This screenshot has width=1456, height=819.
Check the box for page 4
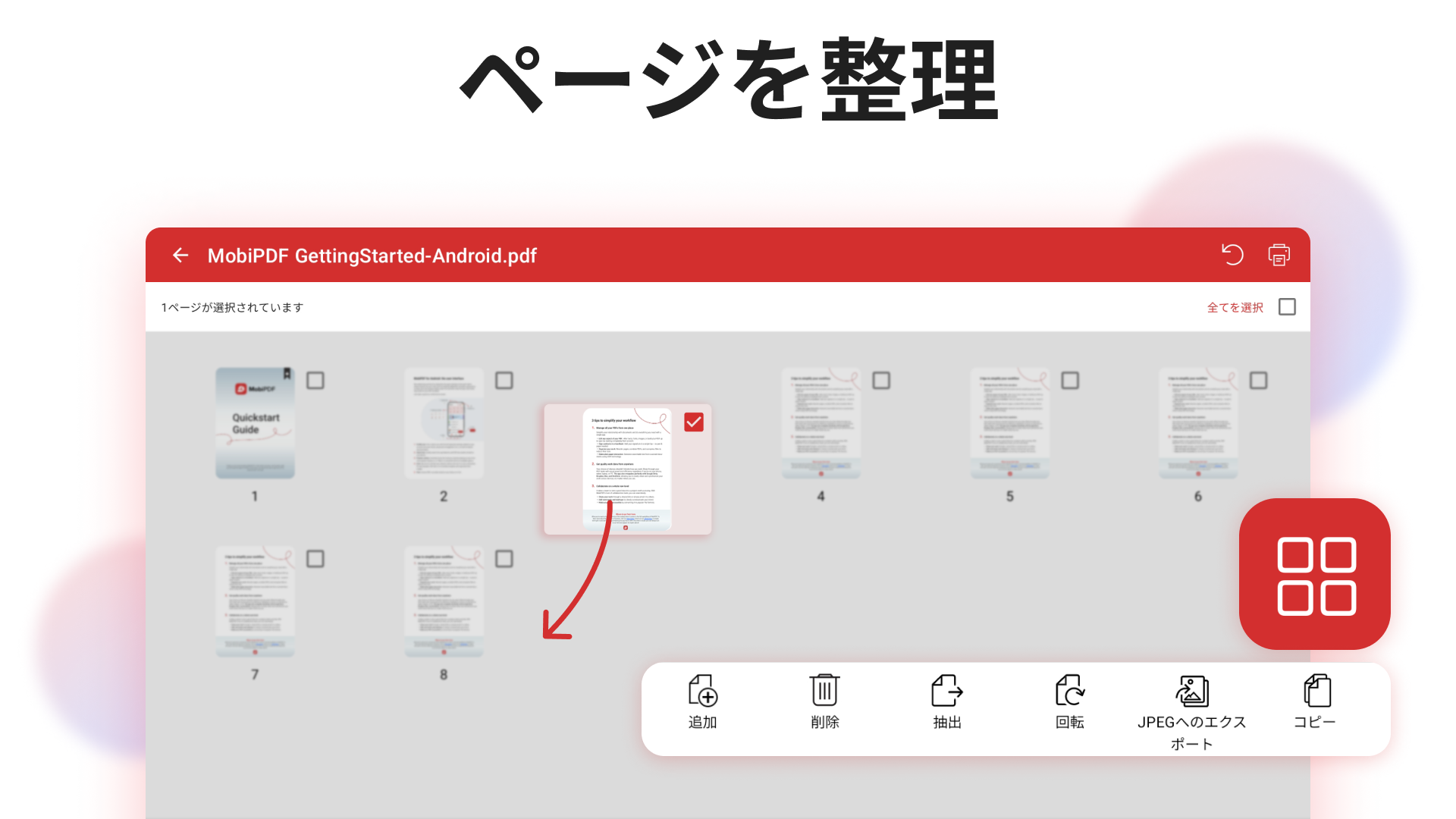pyautogui.click(x=881, y=381)
